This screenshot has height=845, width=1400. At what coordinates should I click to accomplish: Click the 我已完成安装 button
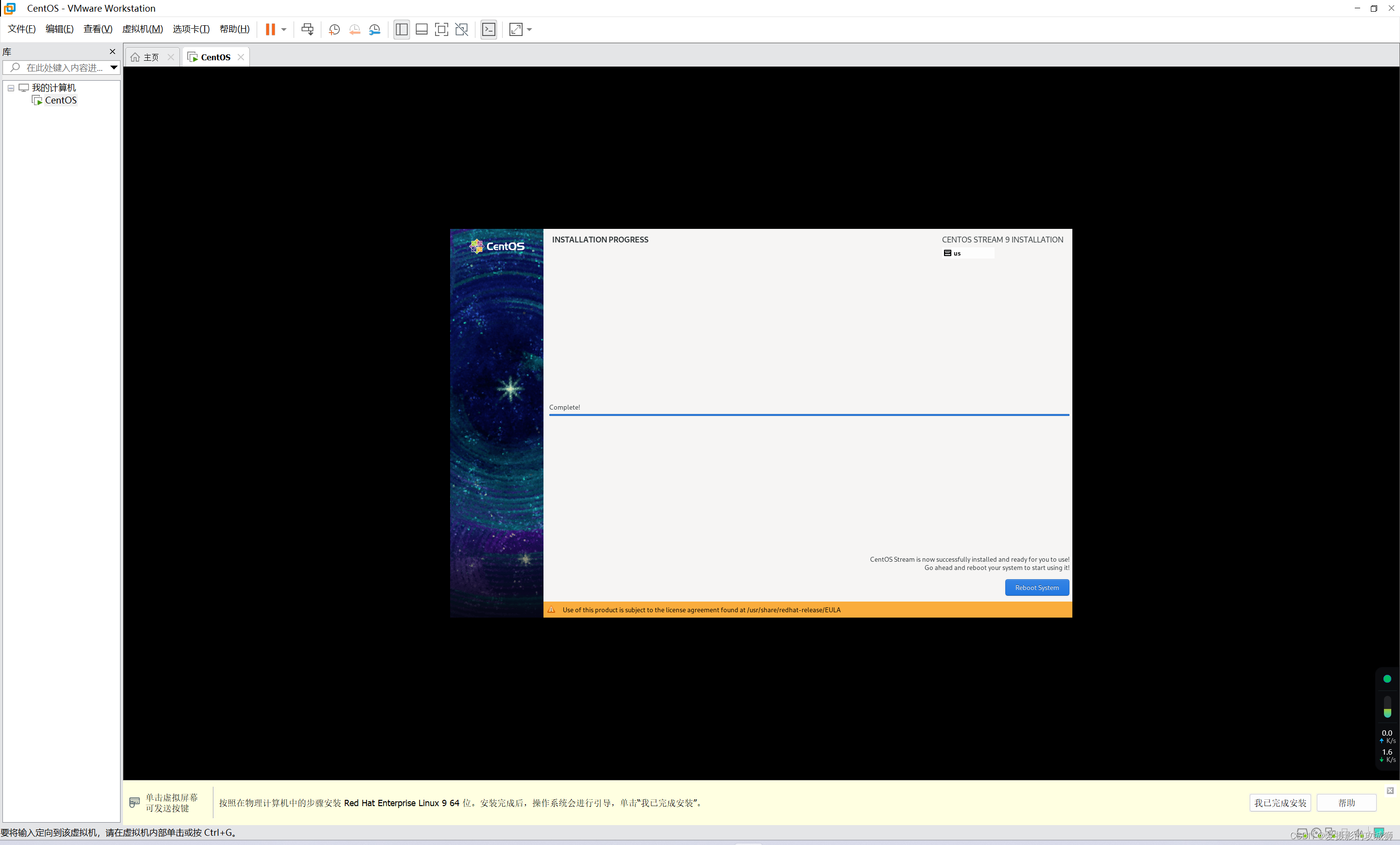coord(1279,802)
